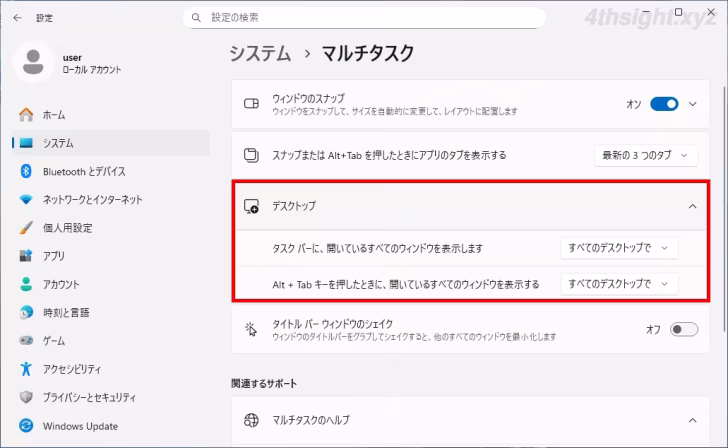Screen dimensions: 728x448
Task: Click the vertical scrollbar on the right
Action: [x=724, y=209]
